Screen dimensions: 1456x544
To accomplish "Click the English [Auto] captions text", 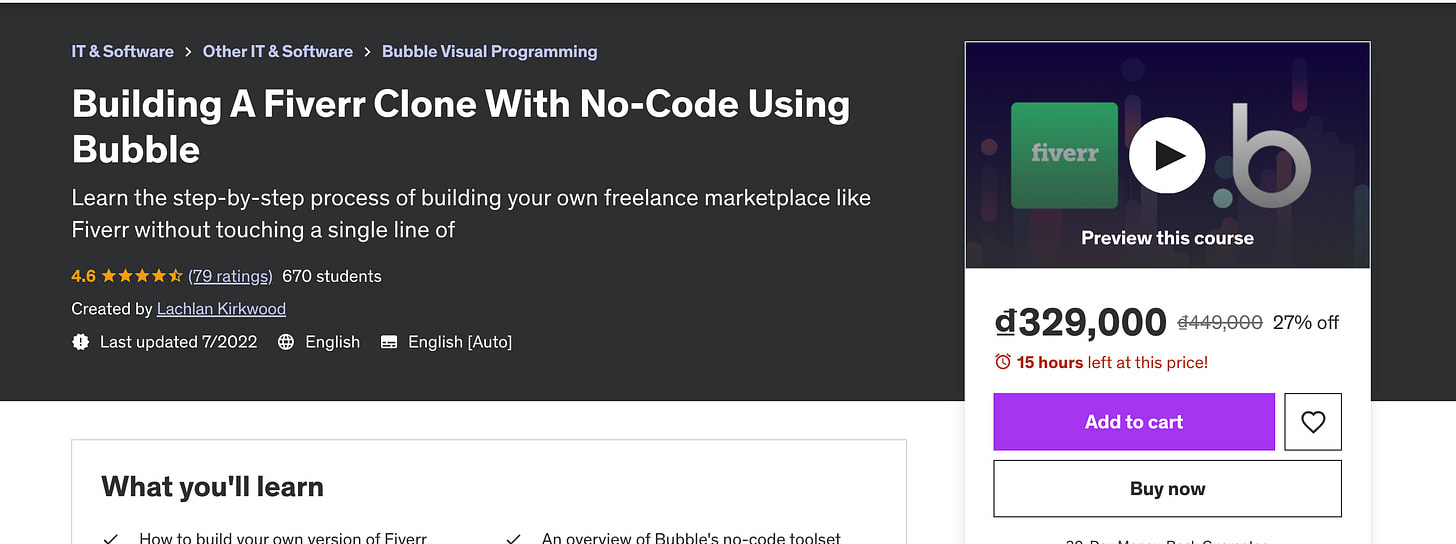I will pos(460,342).
